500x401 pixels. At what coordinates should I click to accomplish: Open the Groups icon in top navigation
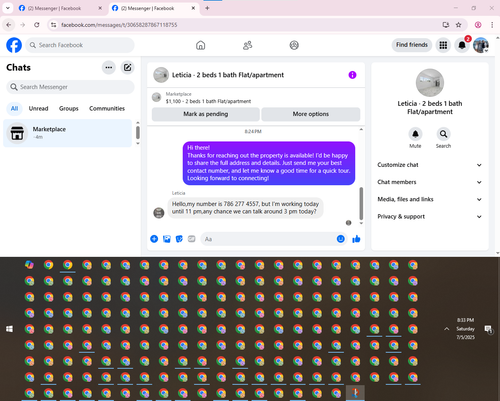coord(294,45)
